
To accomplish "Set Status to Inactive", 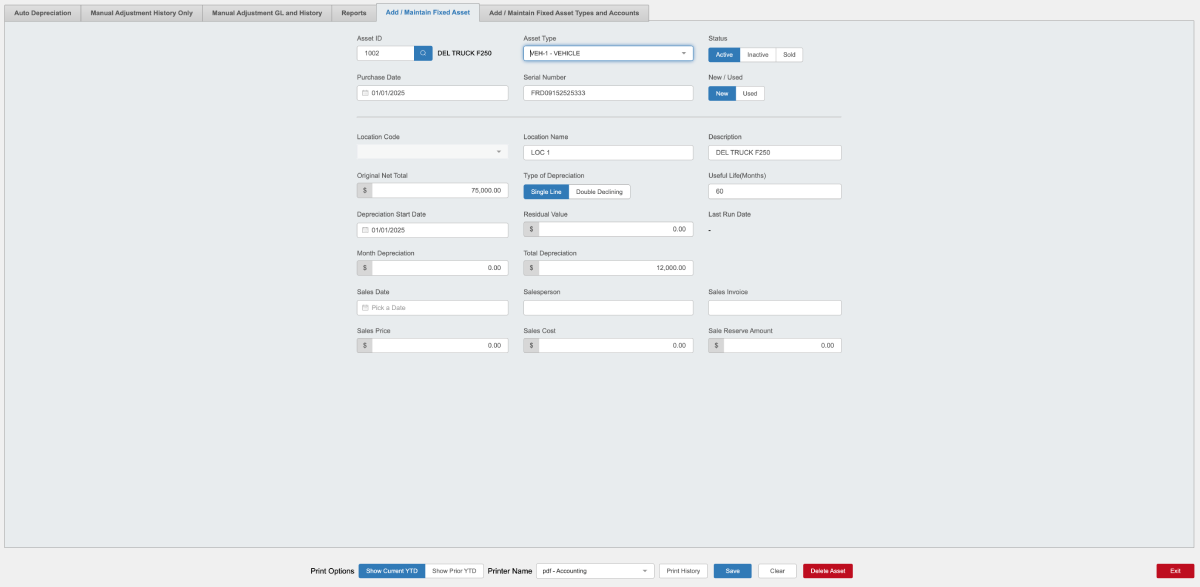I will pos(758,54).
